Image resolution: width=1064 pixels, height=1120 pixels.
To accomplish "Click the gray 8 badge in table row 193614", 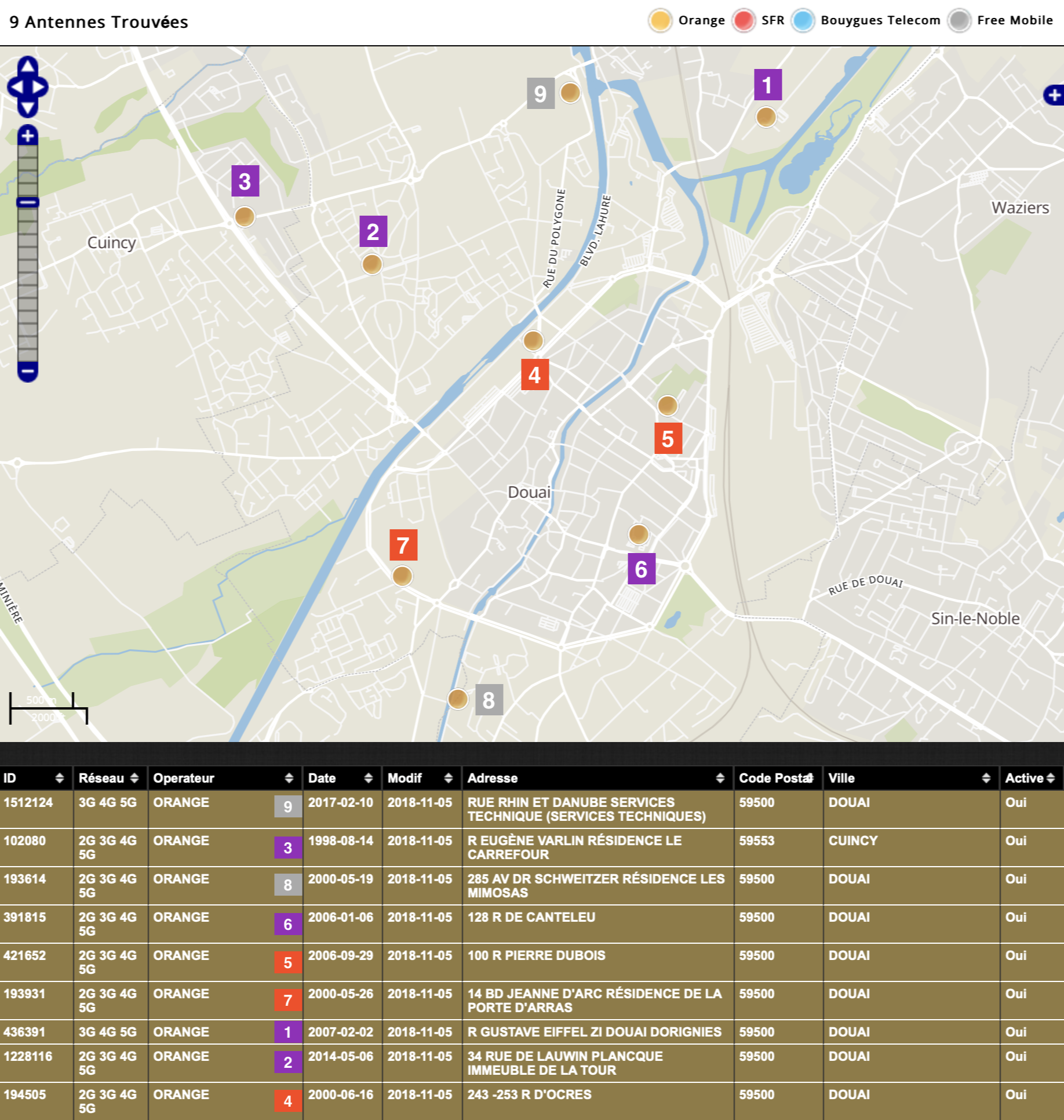I will [x=288, y=885].
